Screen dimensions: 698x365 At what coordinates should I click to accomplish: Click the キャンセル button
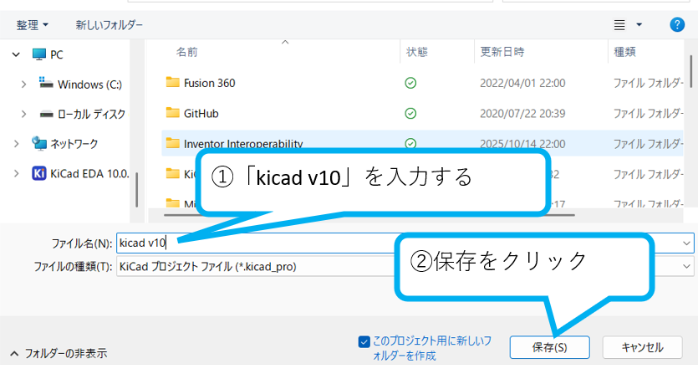(642, 347)
